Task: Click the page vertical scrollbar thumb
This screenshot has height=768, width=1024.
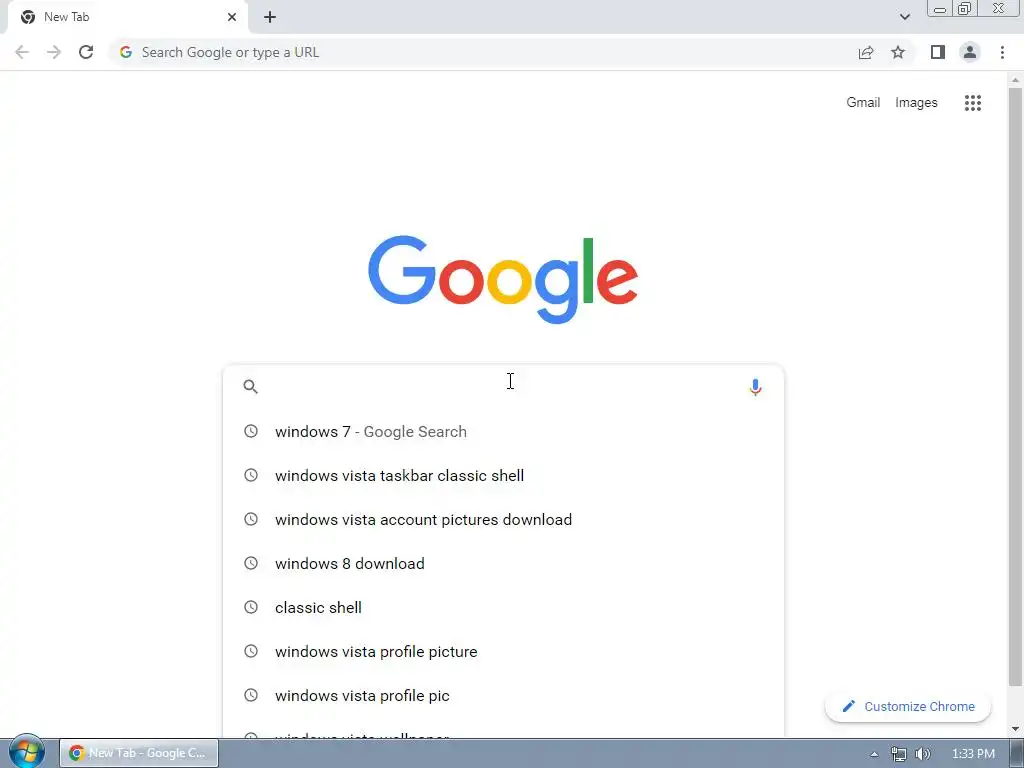Action: coord(1015,387)
